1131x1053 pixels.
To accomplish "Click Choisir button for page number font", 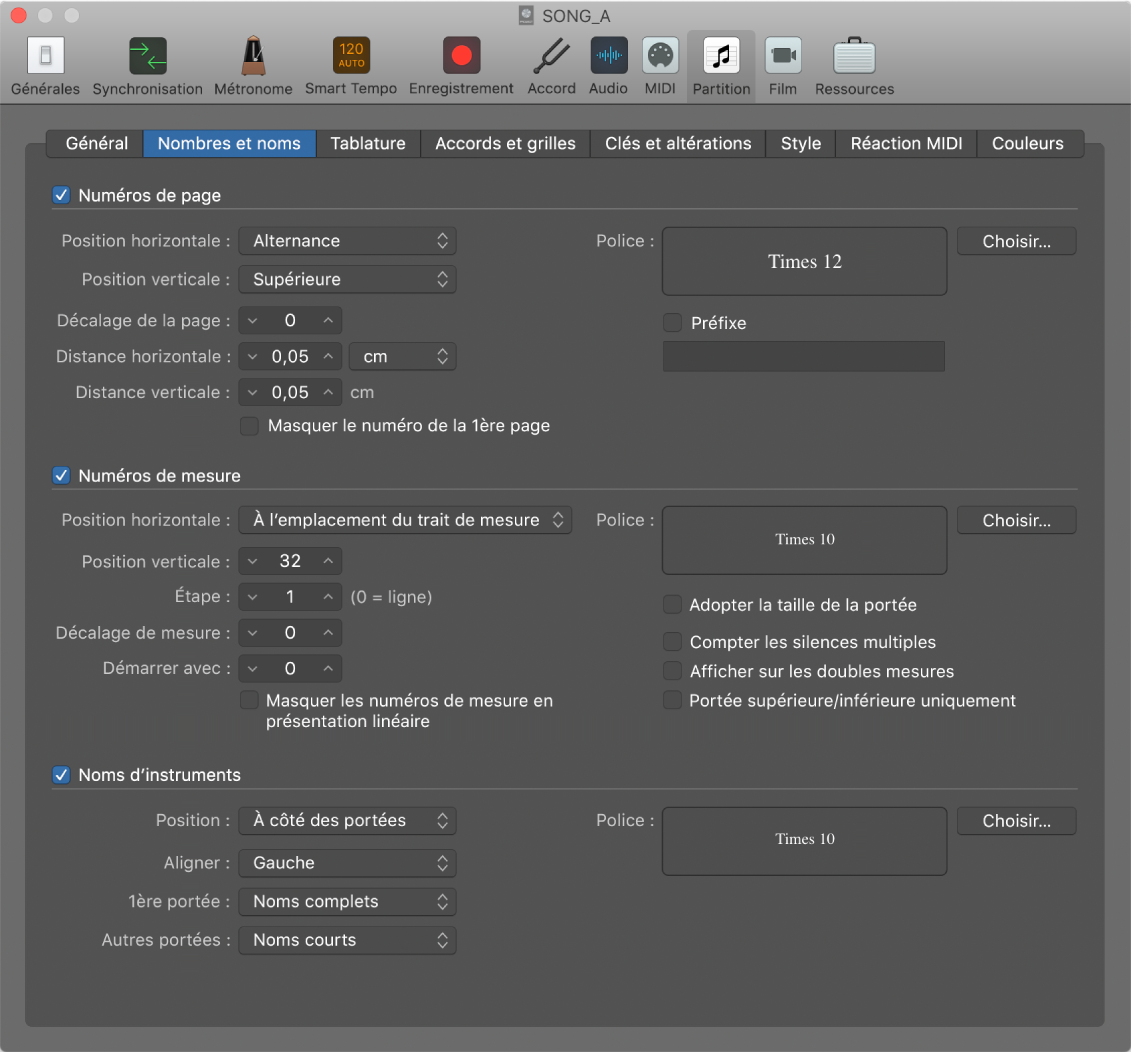I will 1016,242.
